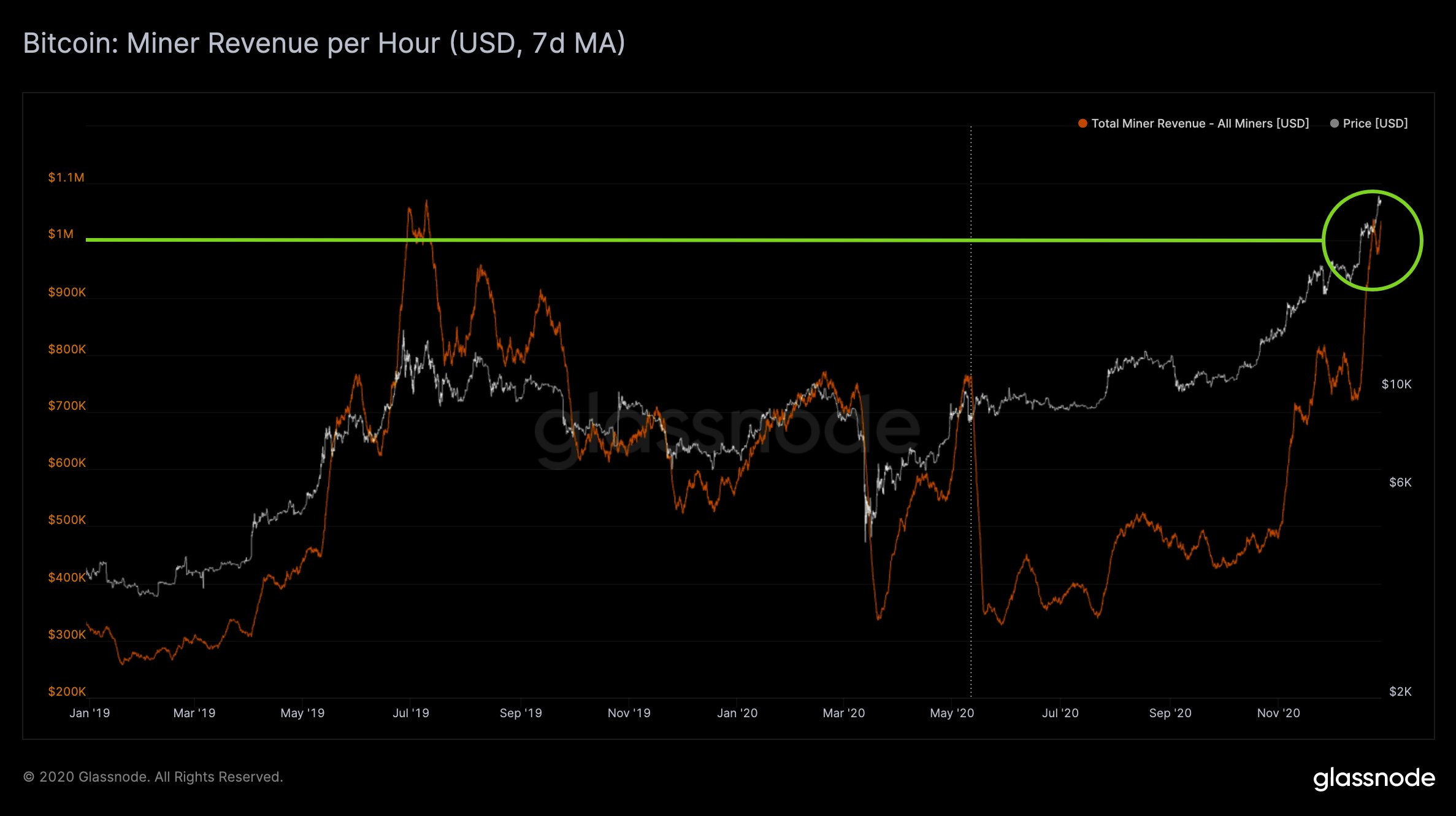Click the $900K left axis label
This screenshot has width=1456, height=816.
tap(67, 292)
